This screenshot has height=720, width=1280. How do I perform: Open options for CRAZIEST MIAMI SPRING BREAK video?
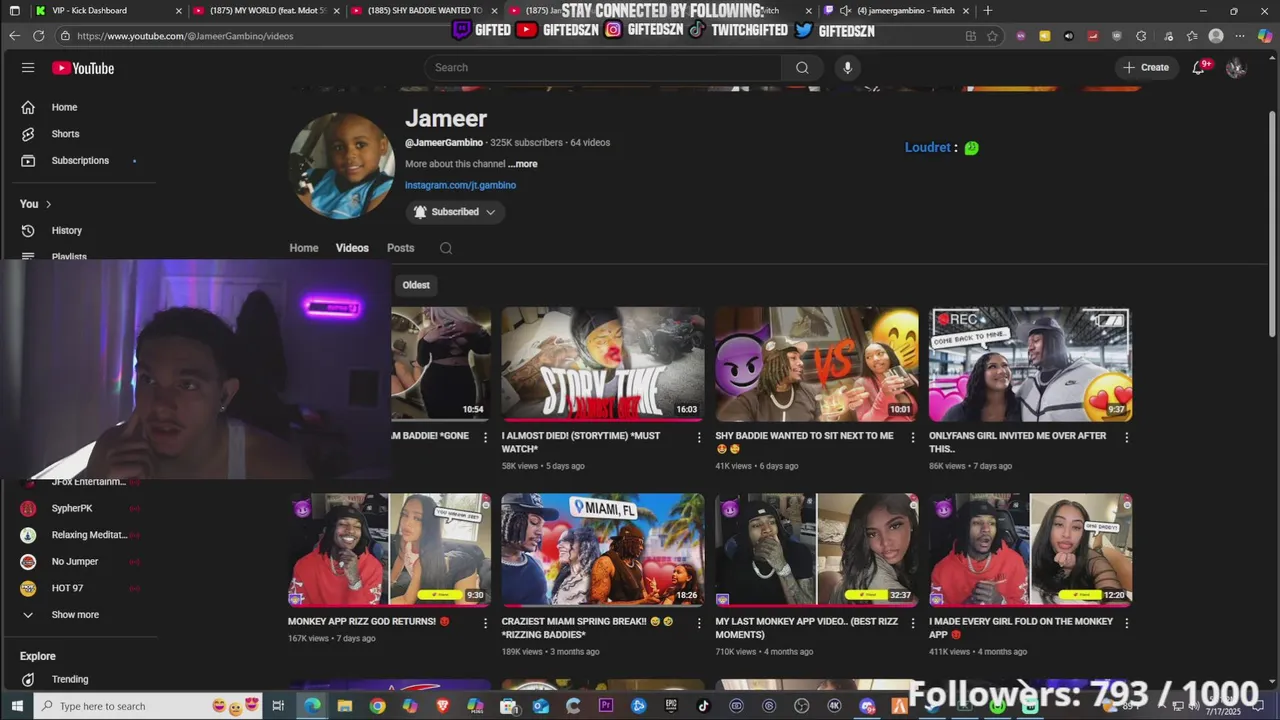(699, 623)
